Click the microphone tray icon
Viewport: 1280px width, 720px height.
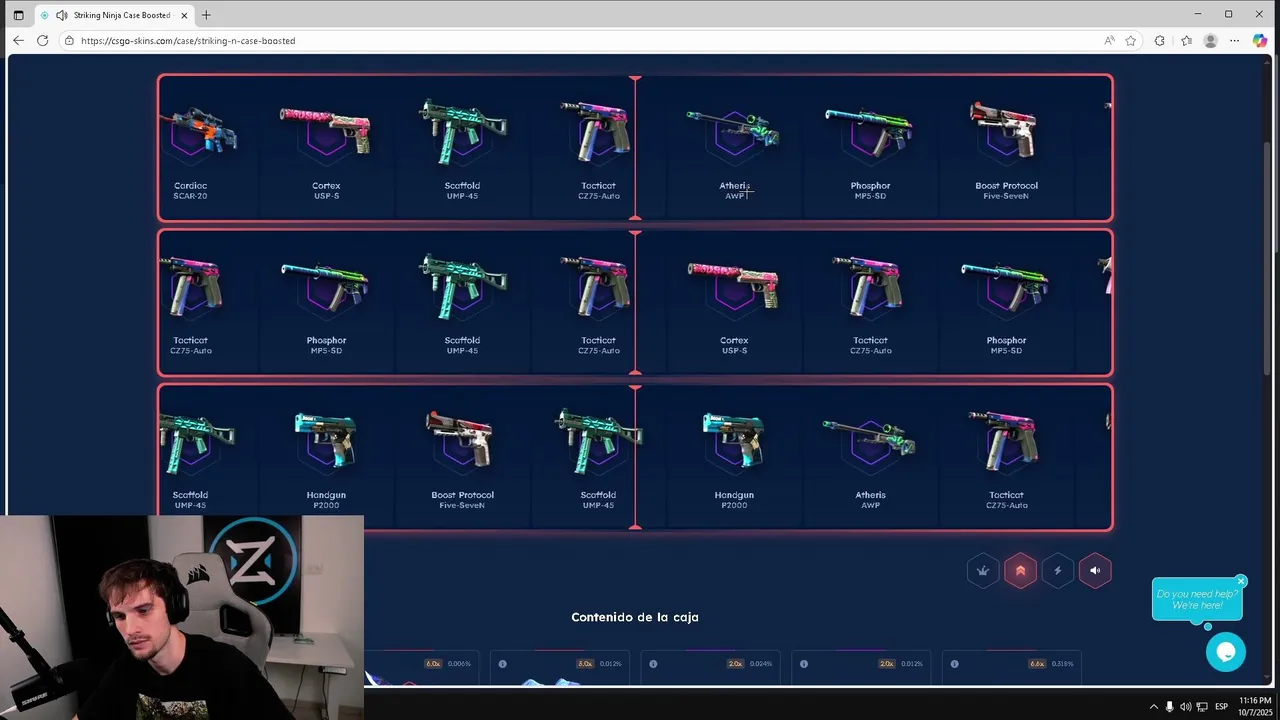tap(1169, 707)
